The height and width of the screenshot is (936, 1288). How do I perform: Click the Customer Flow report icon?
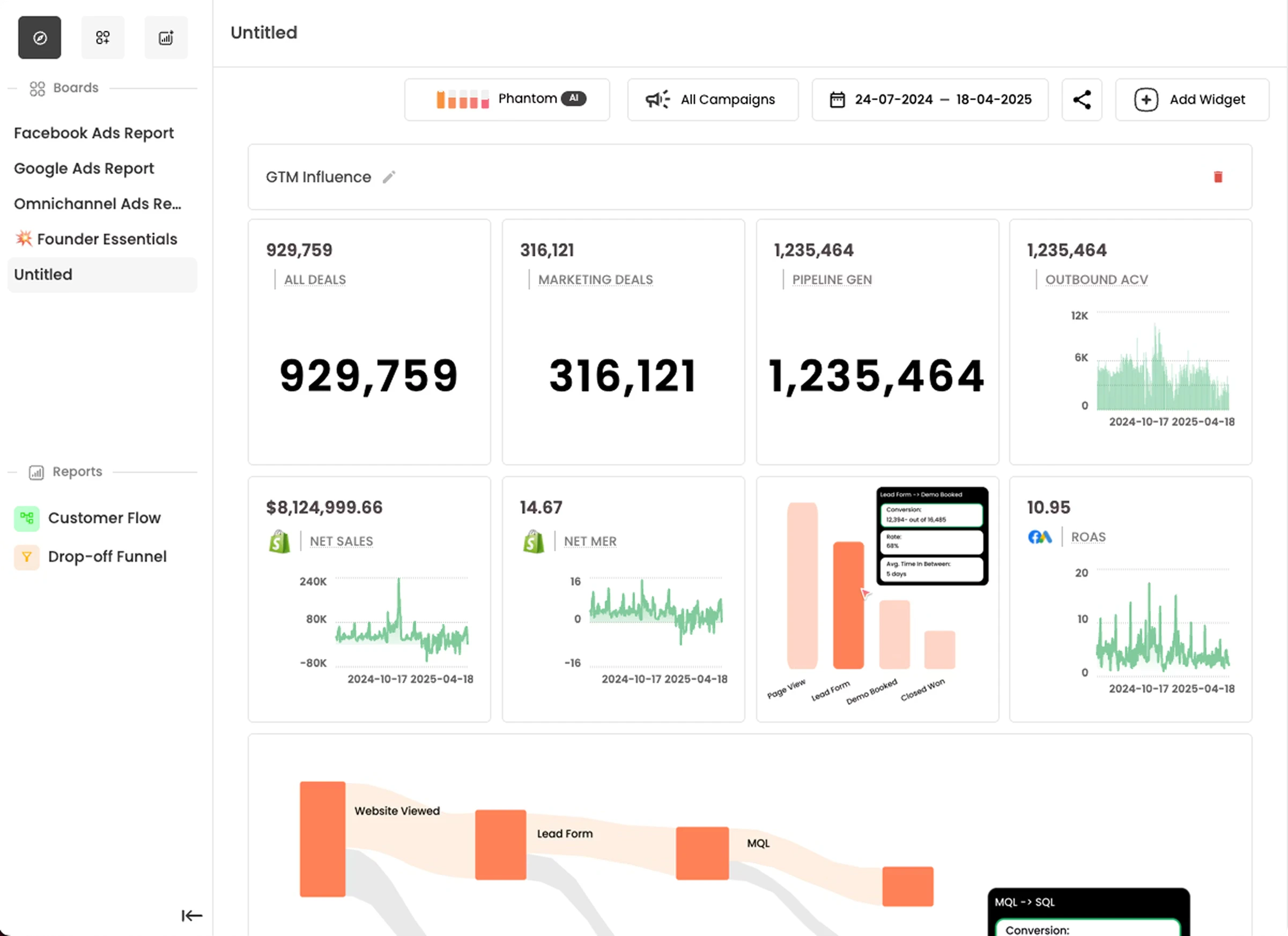(x=27, y=518)
